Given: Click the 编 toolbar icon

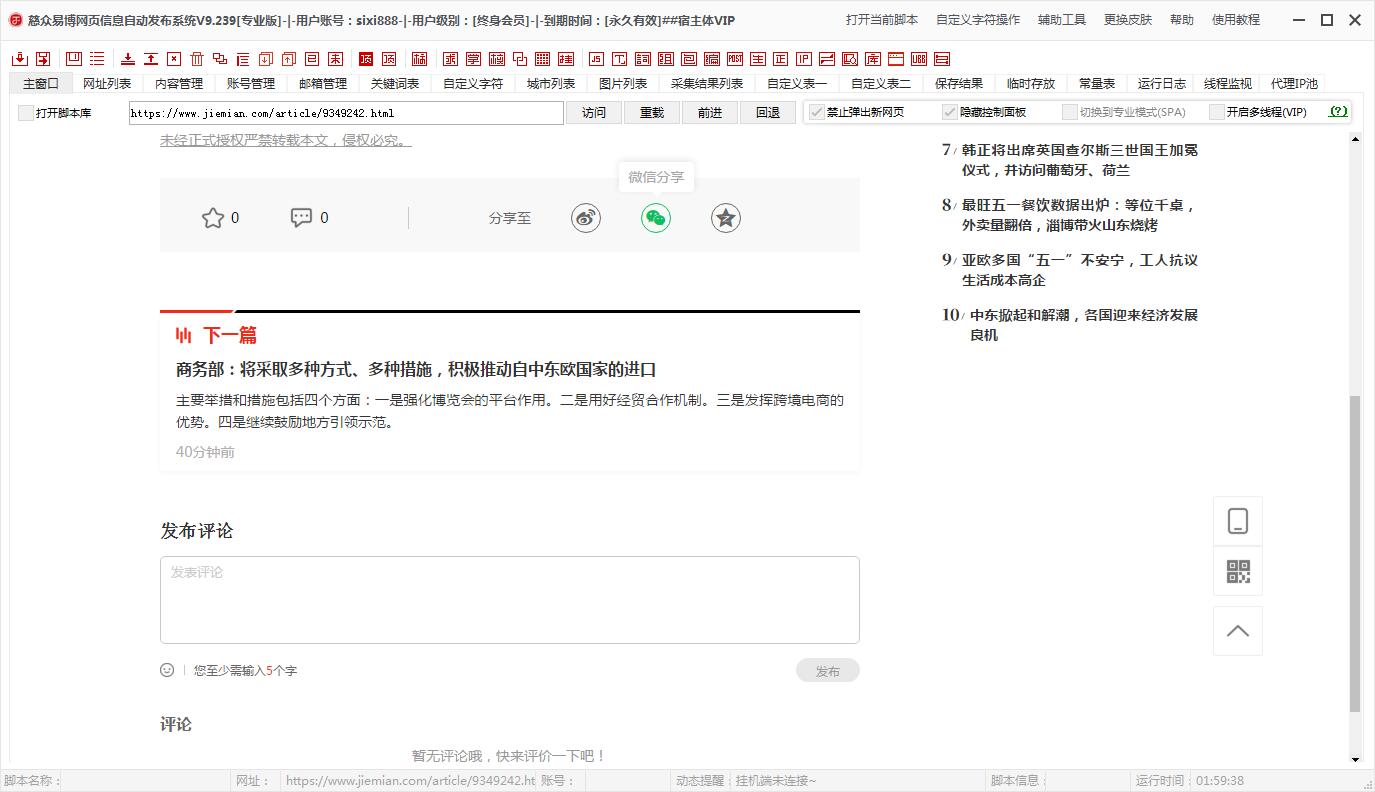Looking at the screenshot, I should (711, 59).
